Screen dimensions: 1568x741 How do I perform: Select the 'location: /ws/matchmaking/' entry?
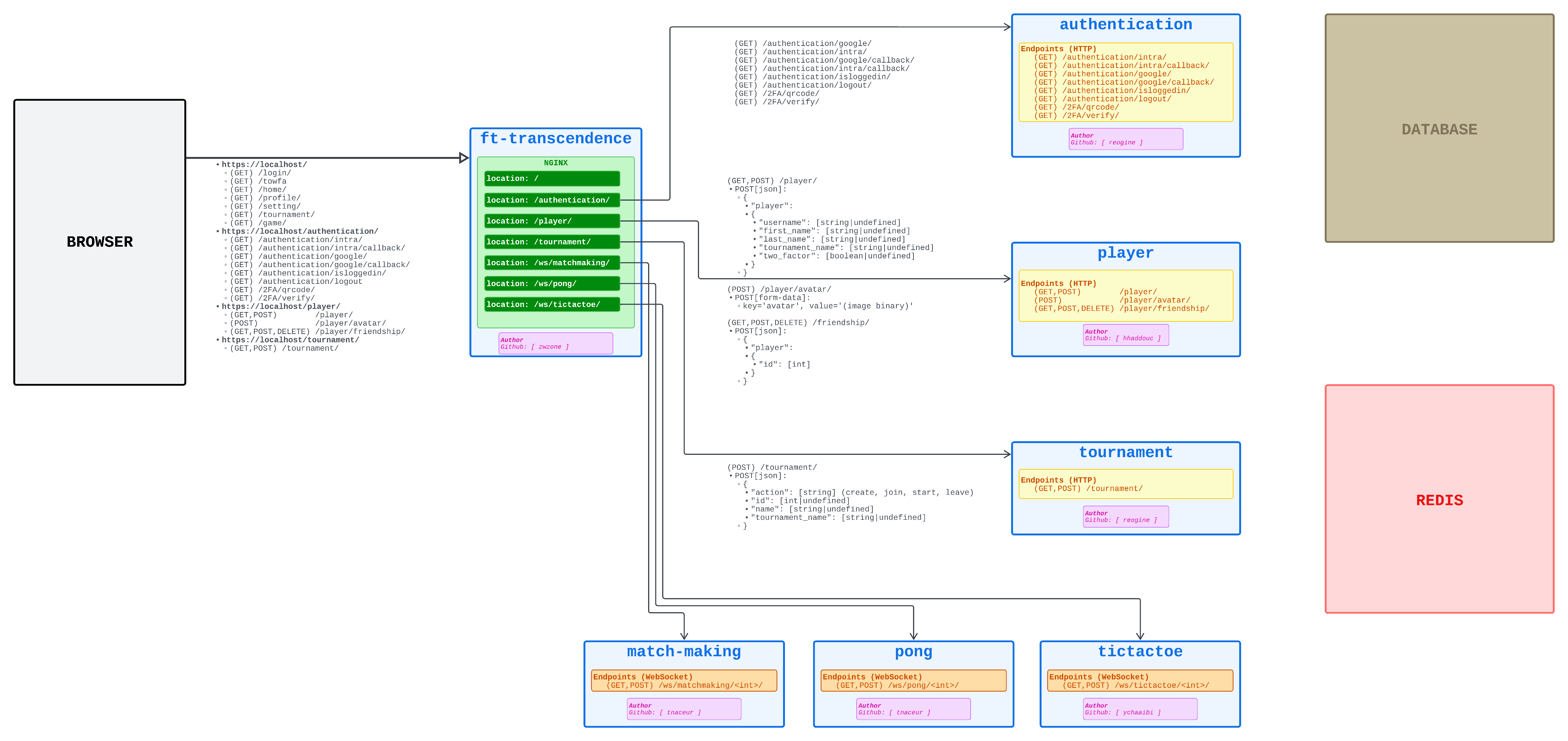[552, 263]
